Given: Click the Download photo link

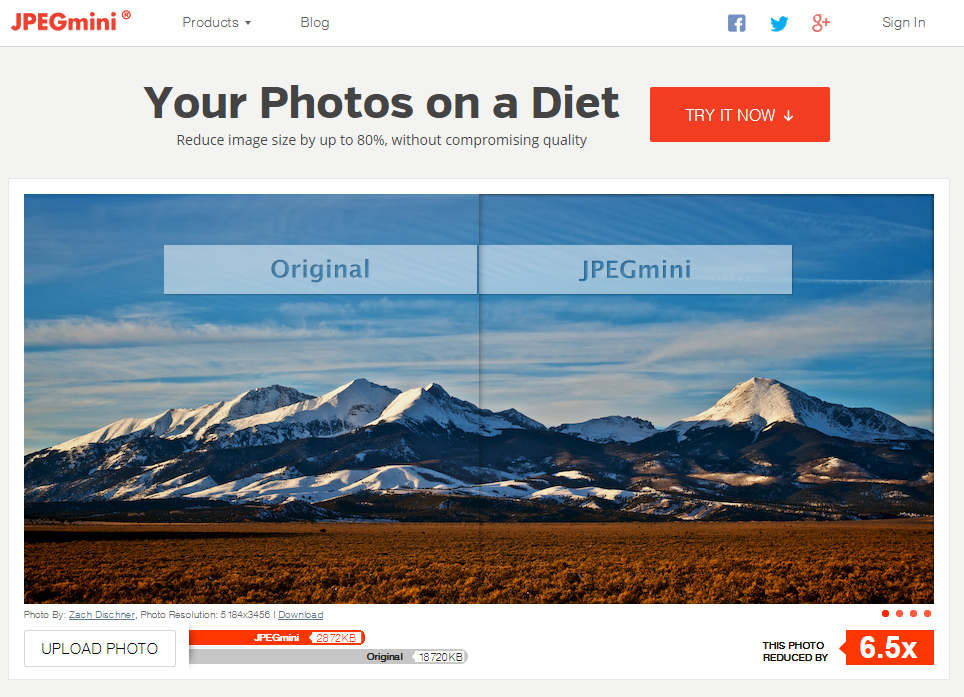Looking at the screenshot, I should [301, 615].
